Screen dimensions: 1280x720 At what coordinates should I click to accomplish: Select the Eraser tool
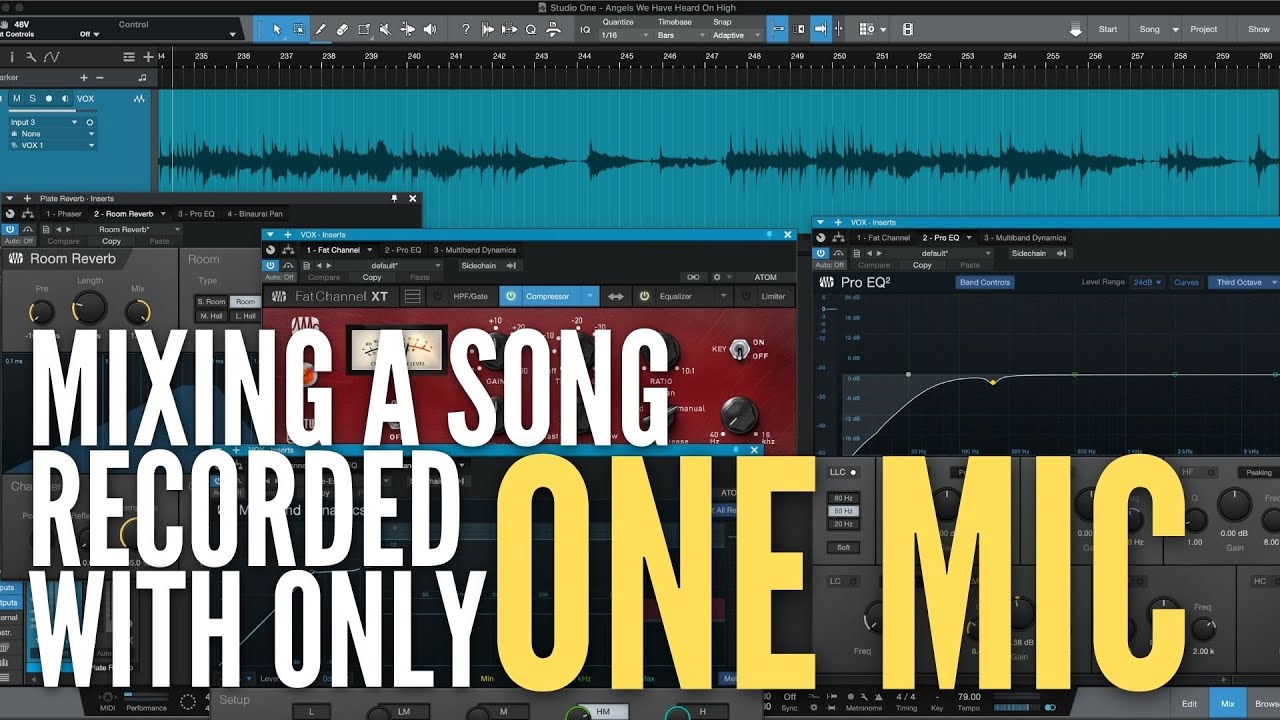pyautogui.click(x=342, y=29)
